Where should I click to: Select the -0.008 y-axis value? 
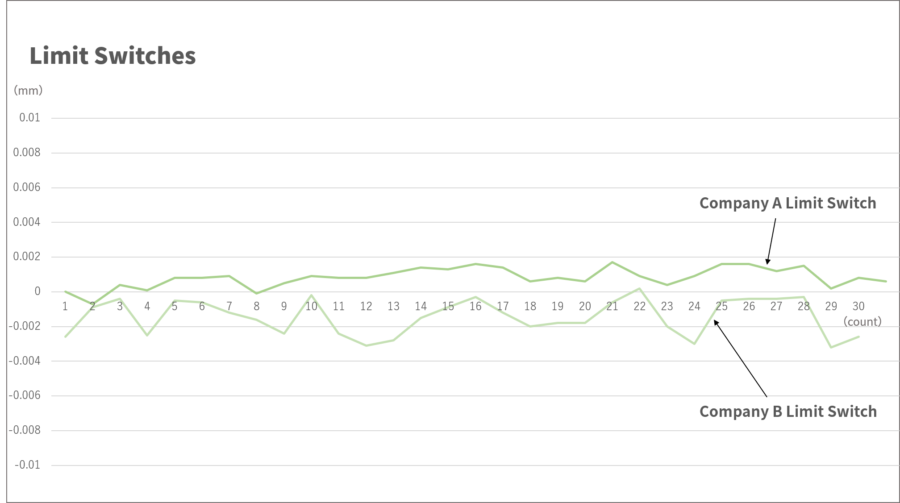coord(25,430)
